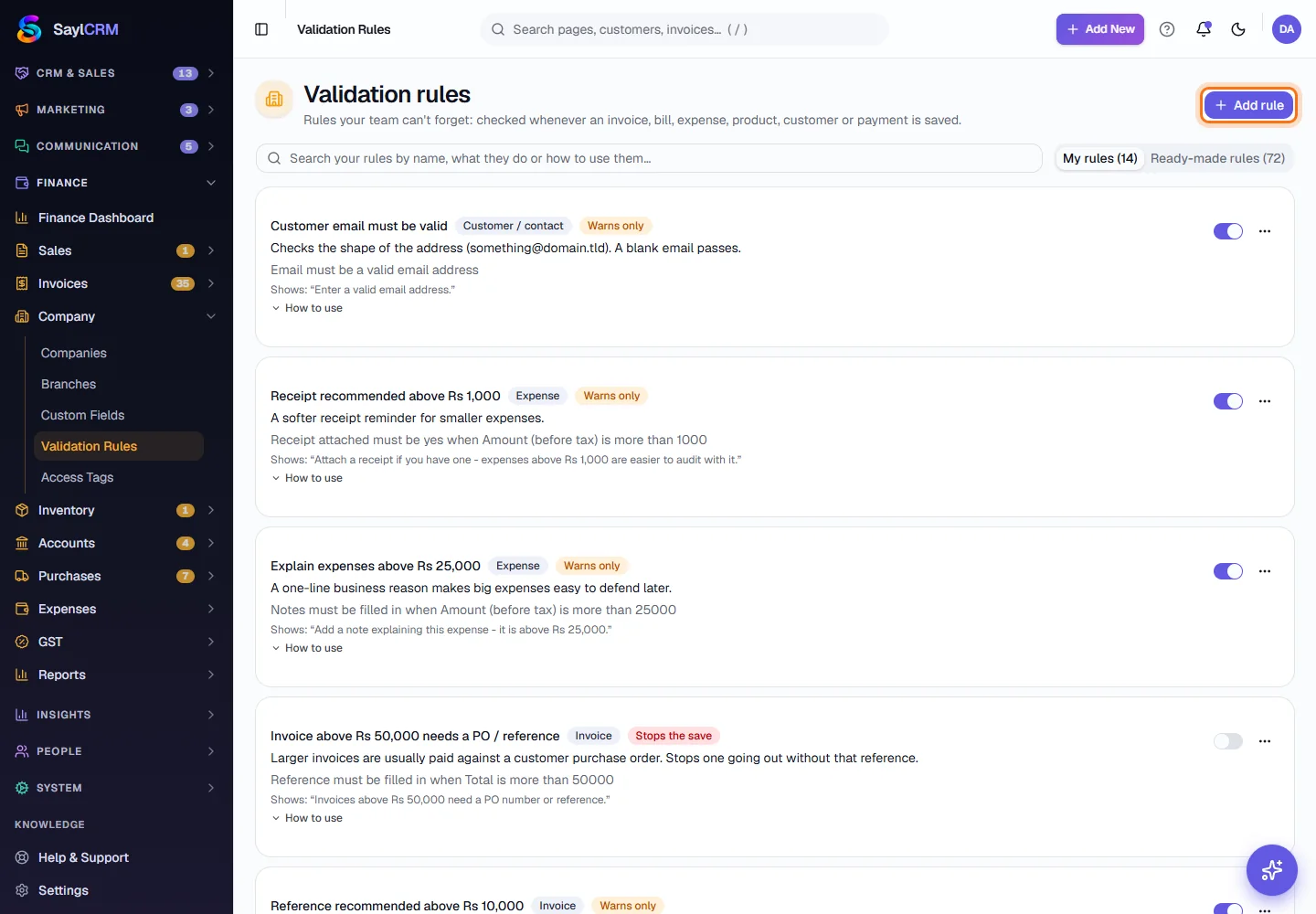Screen dimensions: 1316x914
Task: Click the Accounts bank icon
Action: point(22,543)
